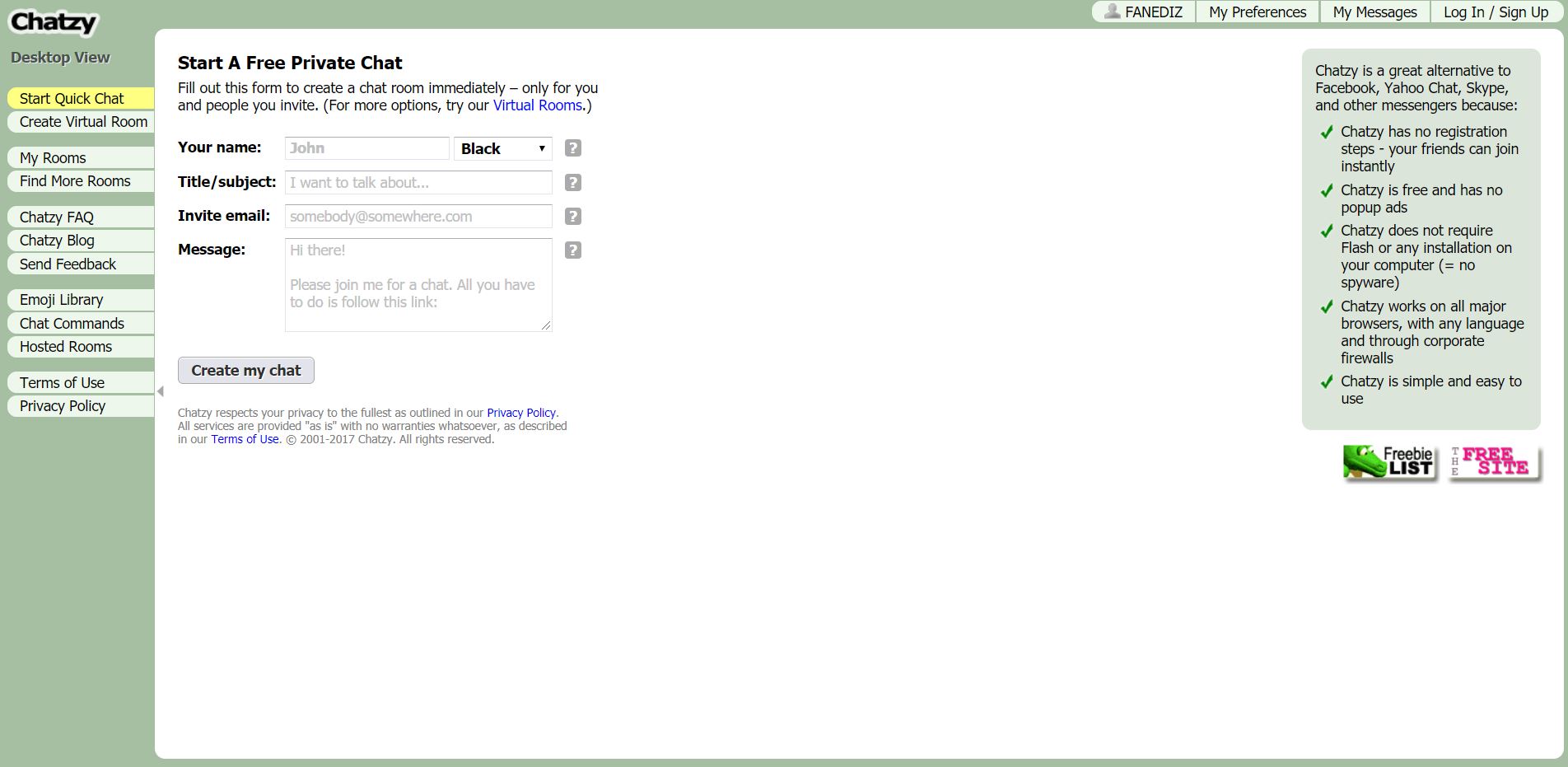The width and height of the screenshot is (1568, 767).
Task: View Chat Commands page
Action: (x=81, y=324)
